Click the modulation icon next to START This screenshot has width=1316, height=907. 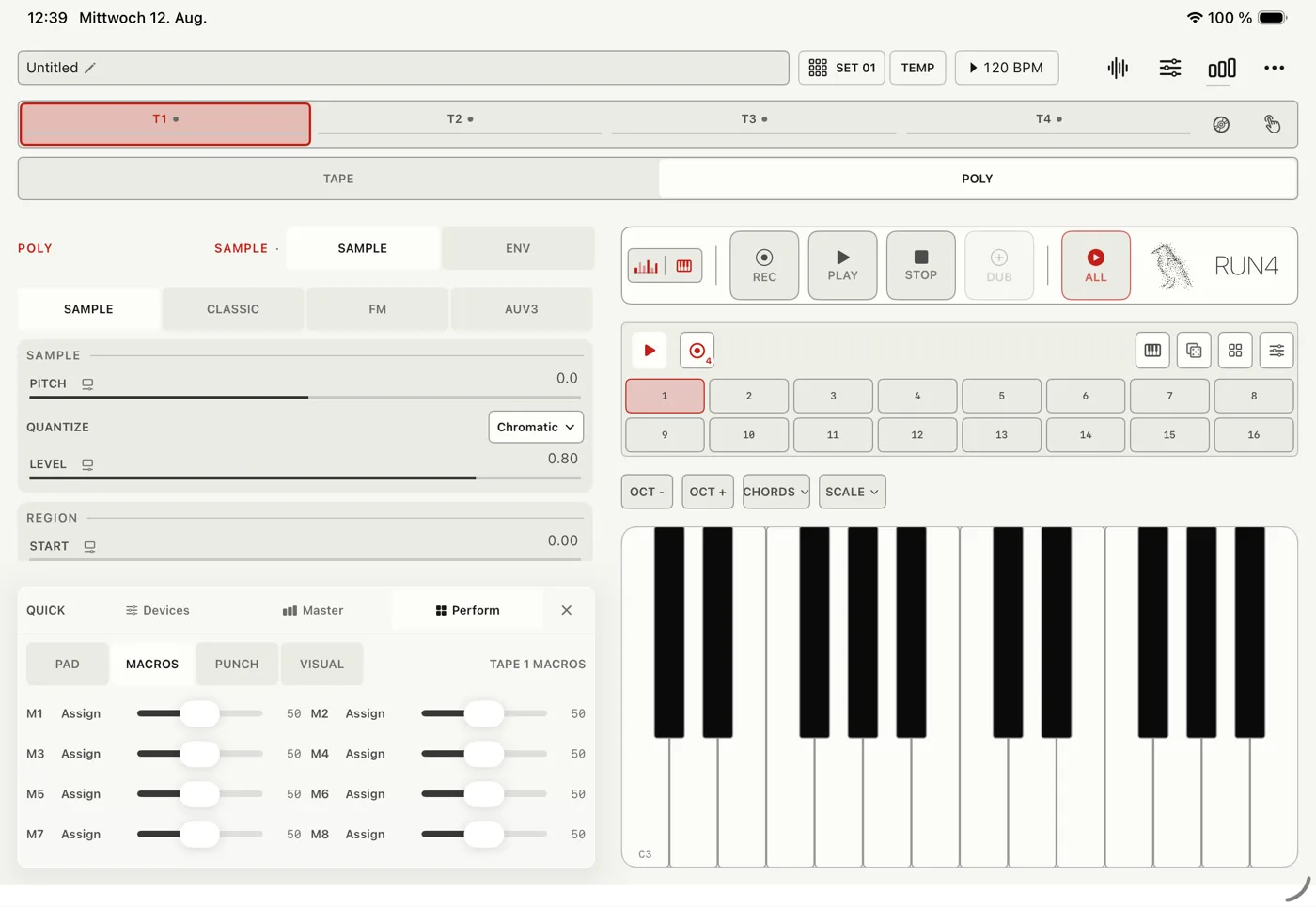point(89,546)
